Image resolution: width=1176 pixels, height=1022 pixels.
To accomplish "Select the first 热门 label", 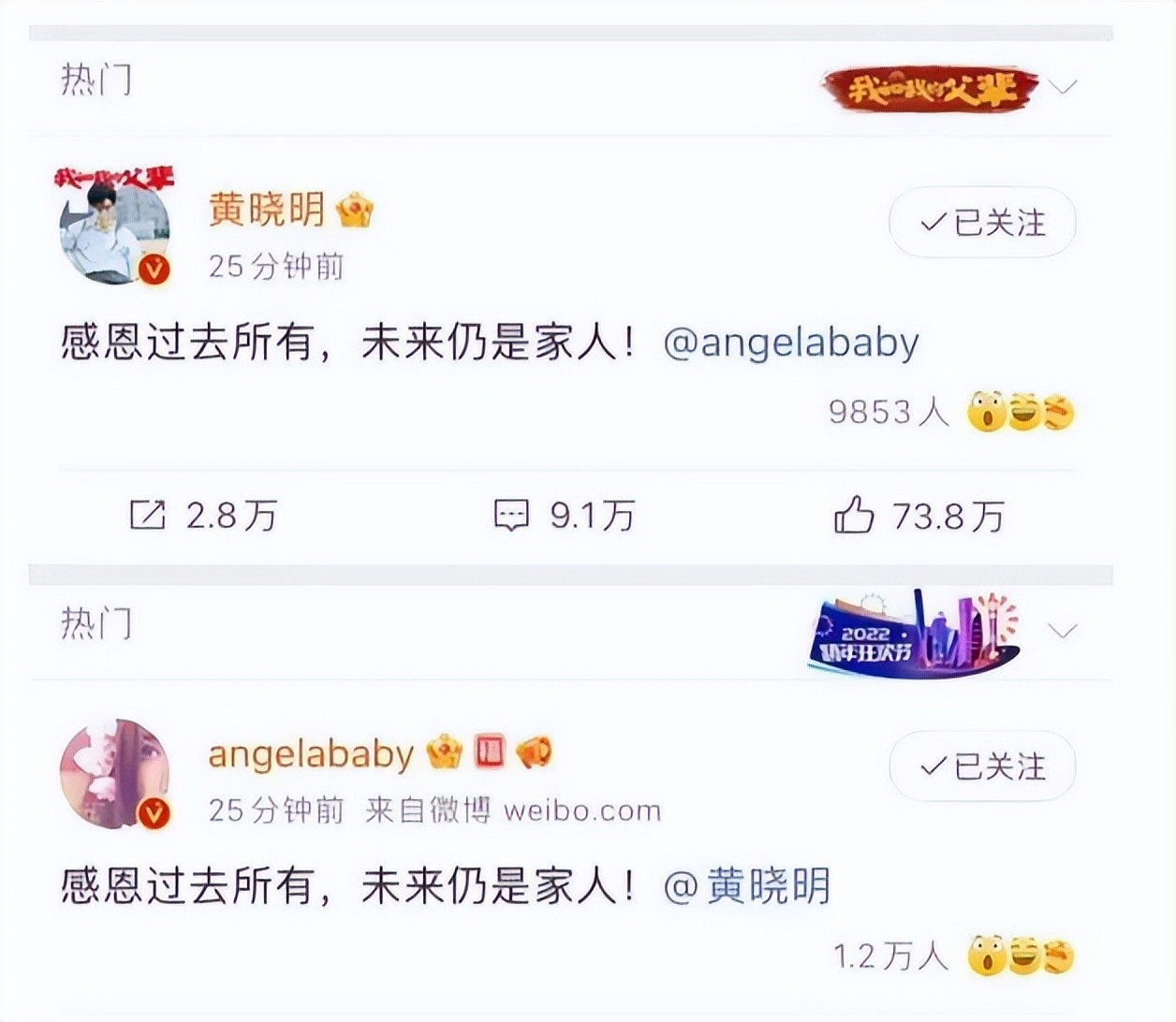I will click(x=96, y=80).
